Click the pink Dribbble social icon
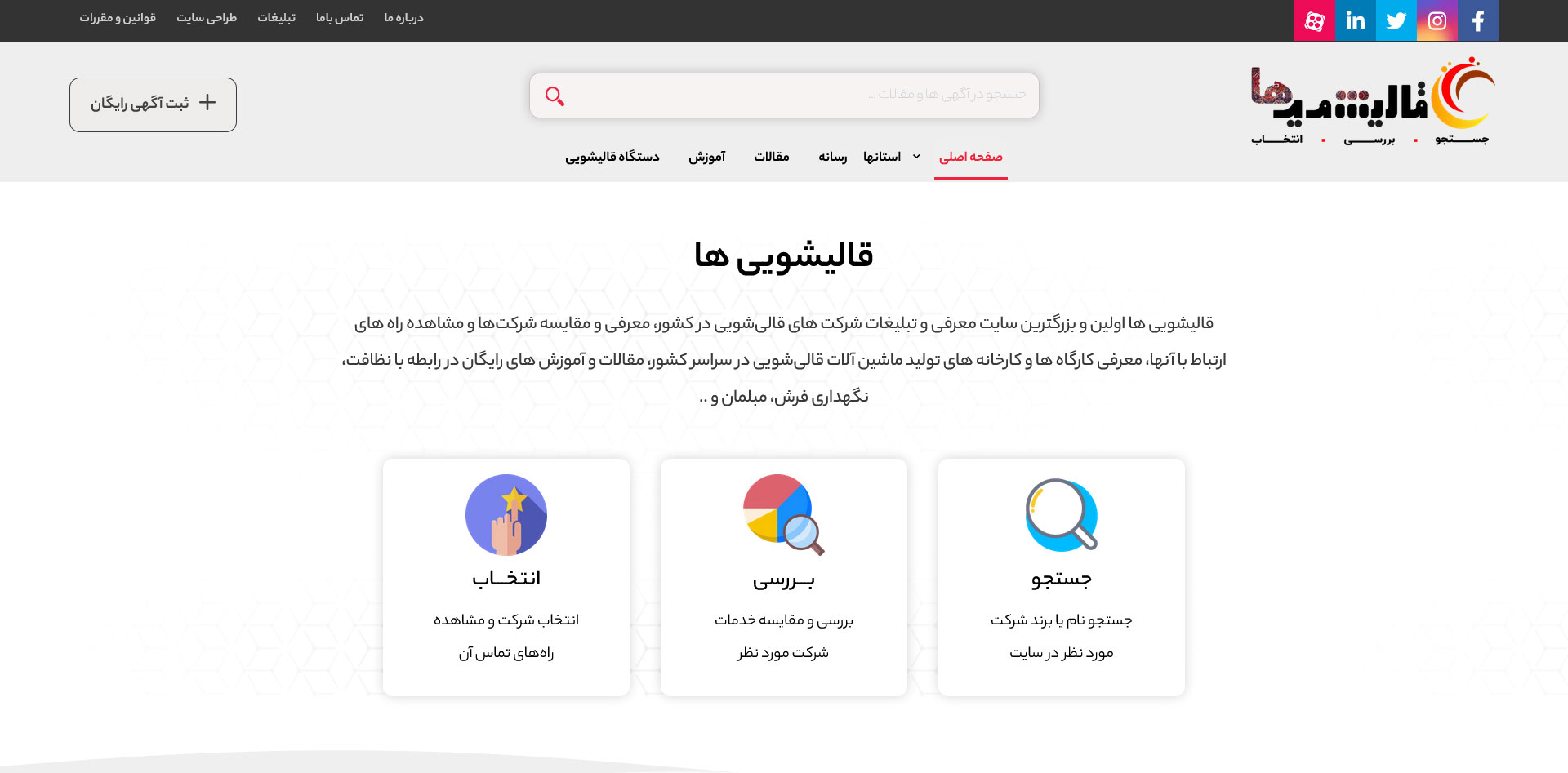 pyautogui.click(x=1315, y=20)
